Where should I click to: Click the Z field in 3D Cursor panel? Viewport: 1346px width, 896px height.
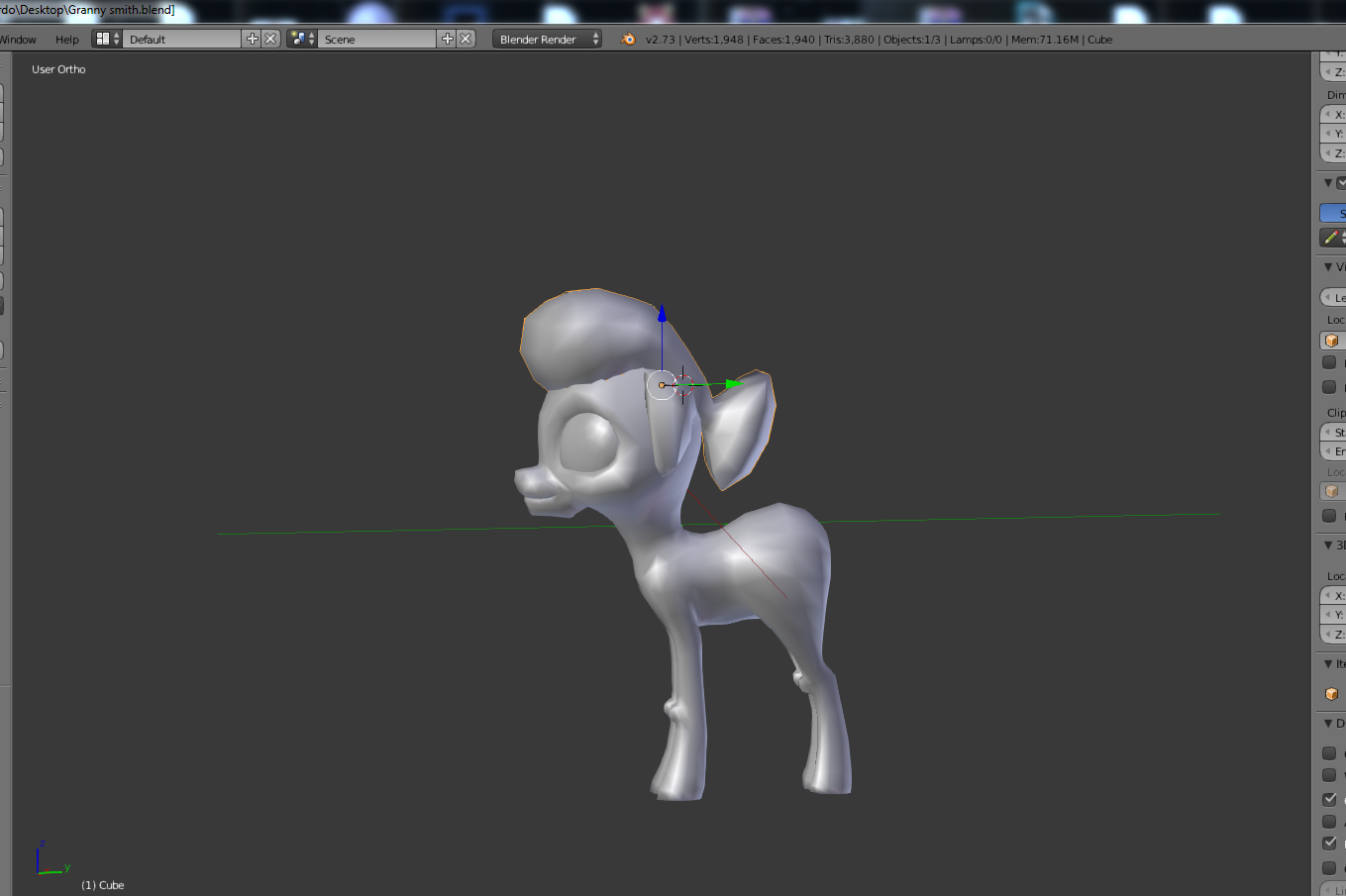(x=1333, y=634)
